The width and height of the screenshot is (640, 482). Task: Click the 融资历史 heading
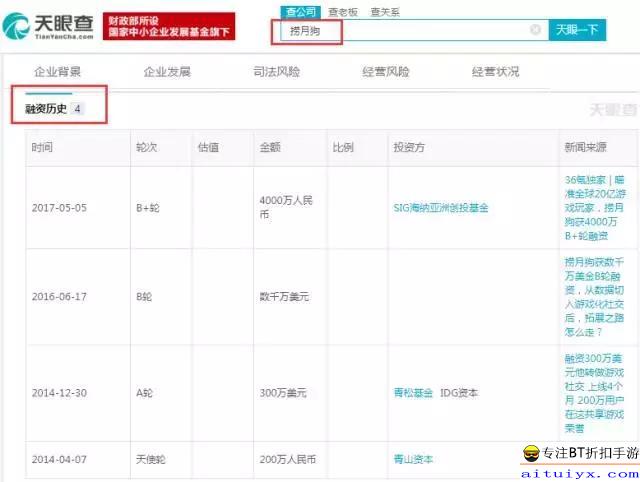(46, 109)
